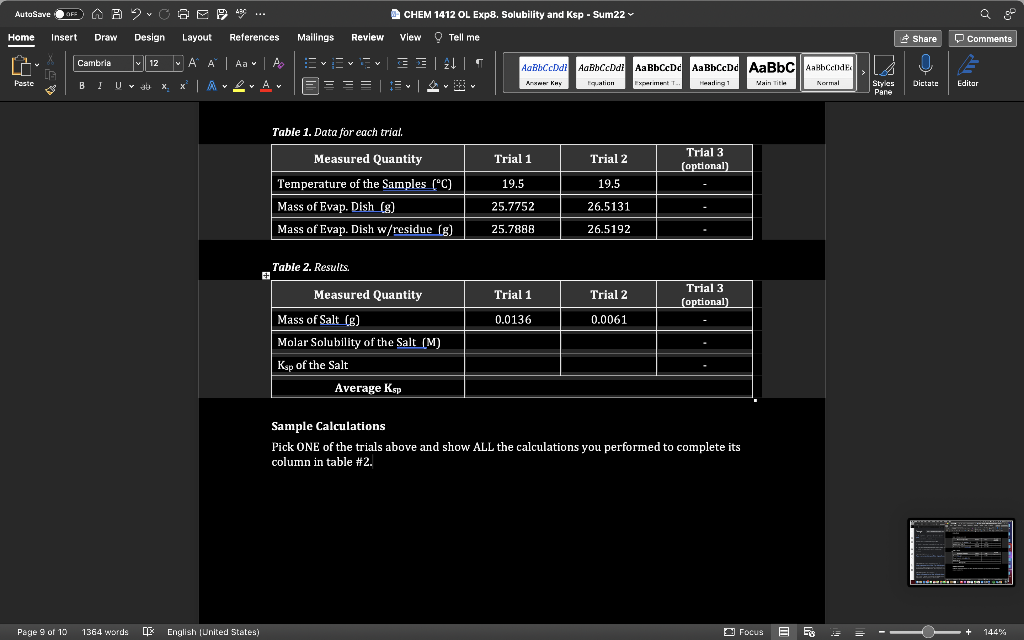This screenshot has height=640, width=1024.
Task: Open the borders dropdown arrow
Action: point(473,86)
